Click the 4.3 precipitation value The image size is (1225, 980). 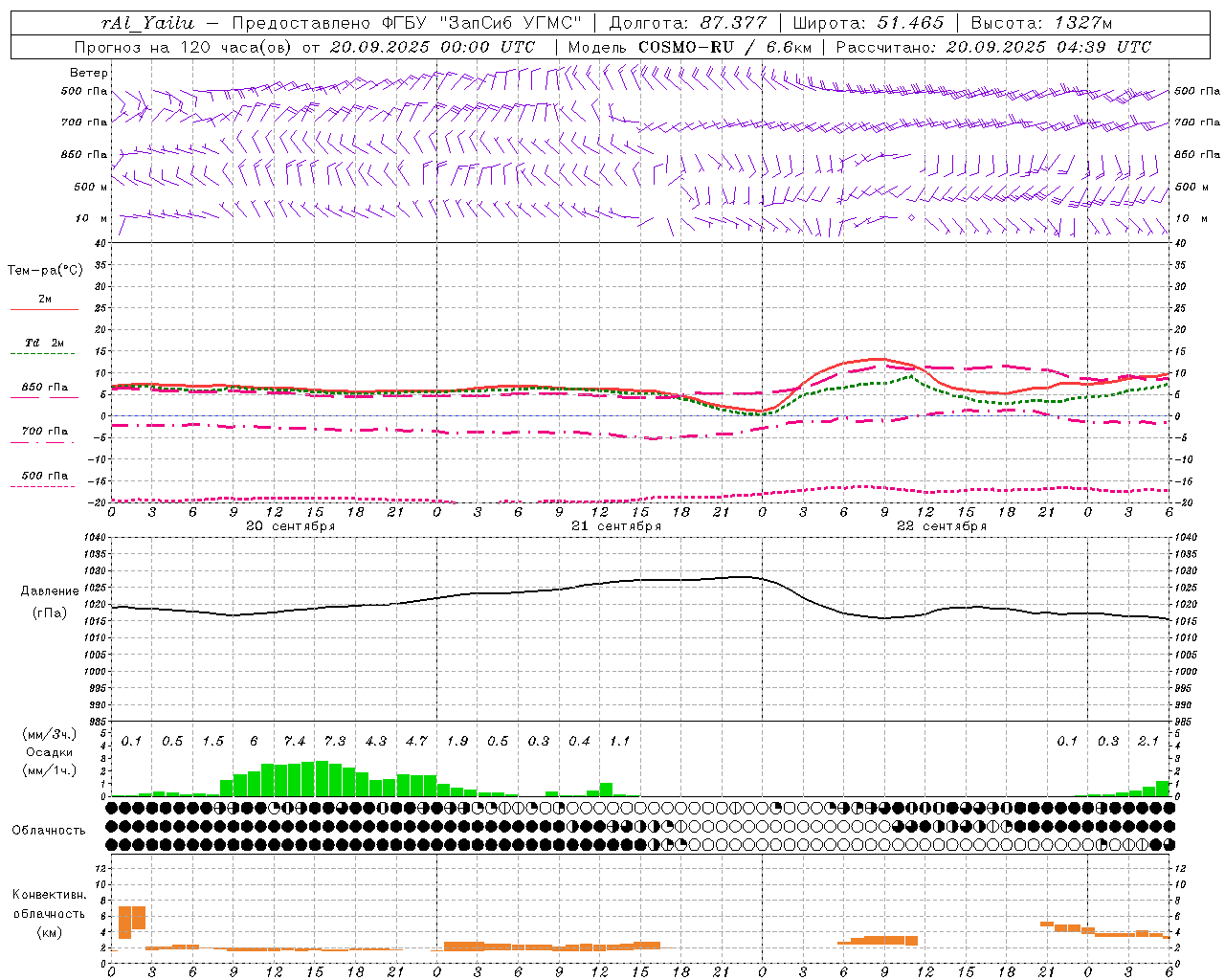click(376, 741)
